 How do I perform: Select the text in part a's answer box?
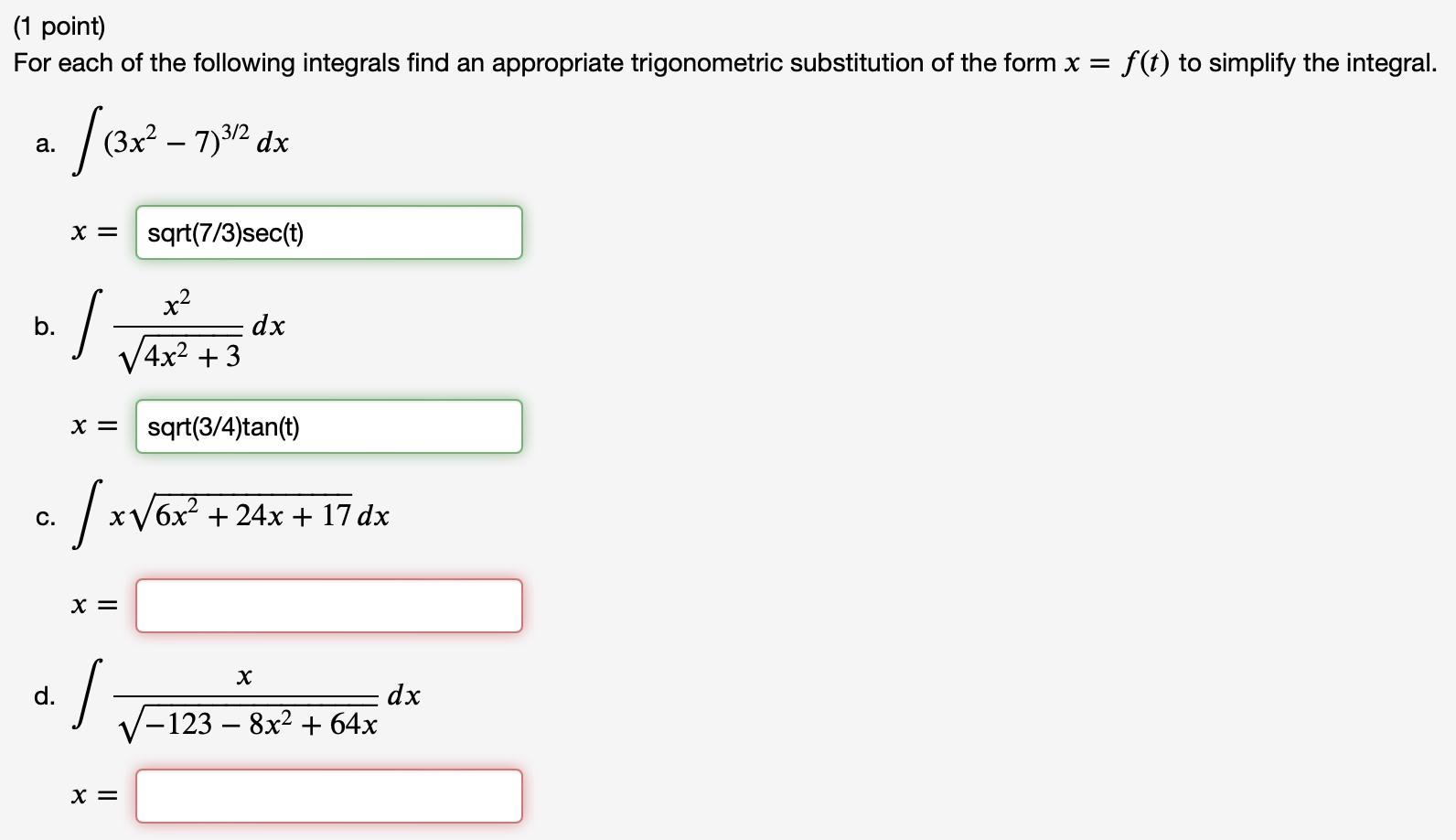coord(223,232)
